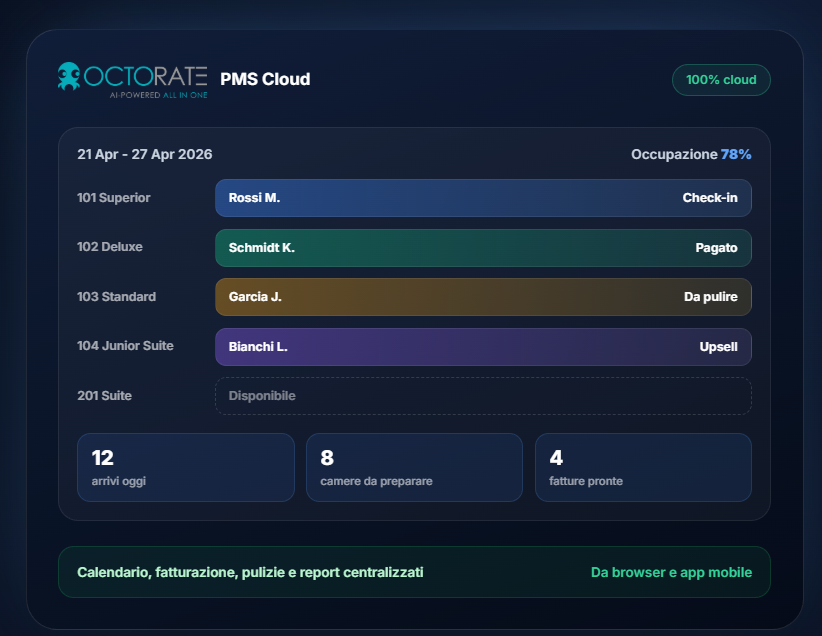Select the PMS Cloud title
This screenshot has width=822, height=636.
(265, 79)
